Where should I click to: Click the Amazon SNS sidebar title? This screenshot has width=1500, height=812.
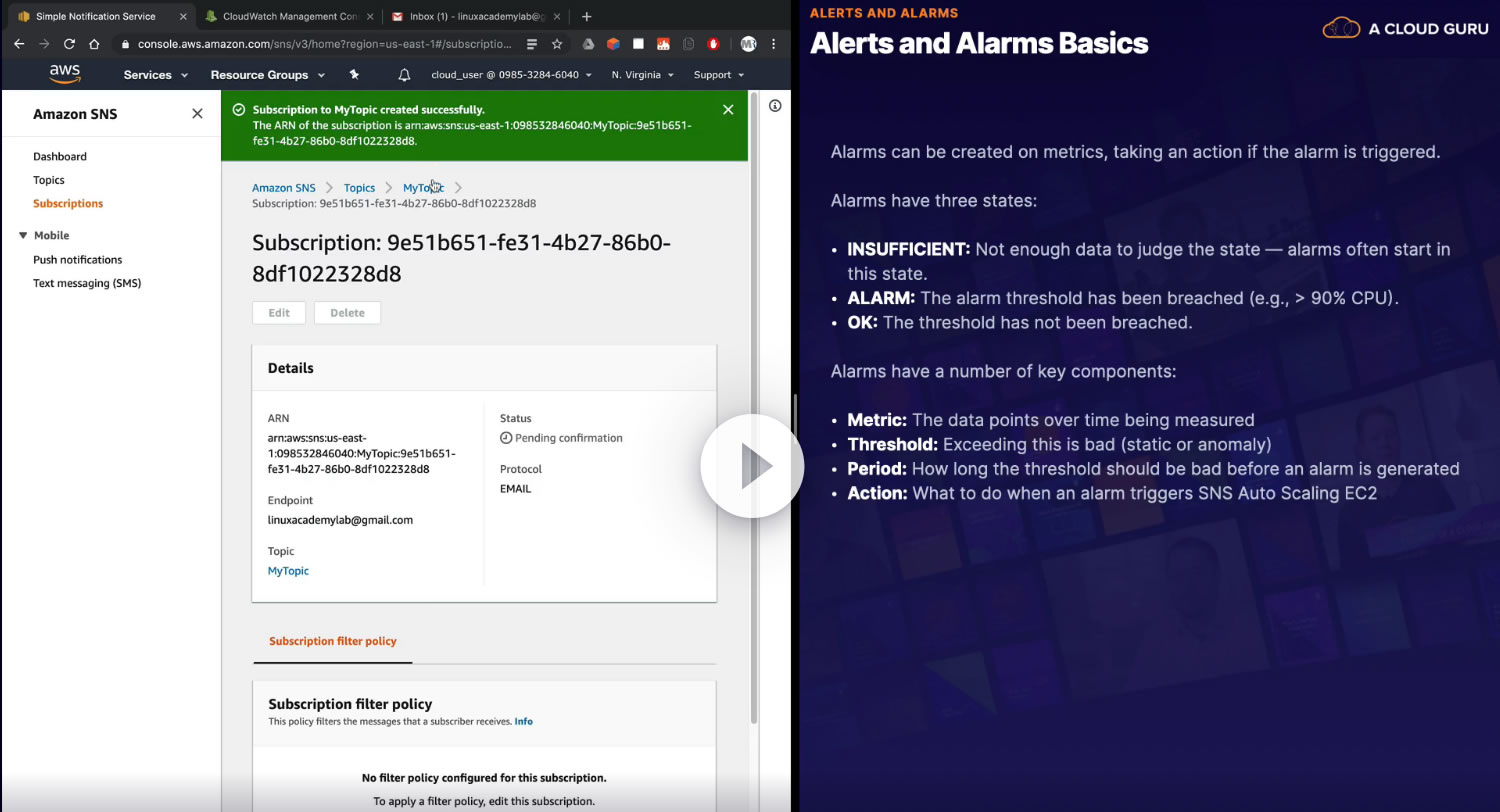point(75,114)
